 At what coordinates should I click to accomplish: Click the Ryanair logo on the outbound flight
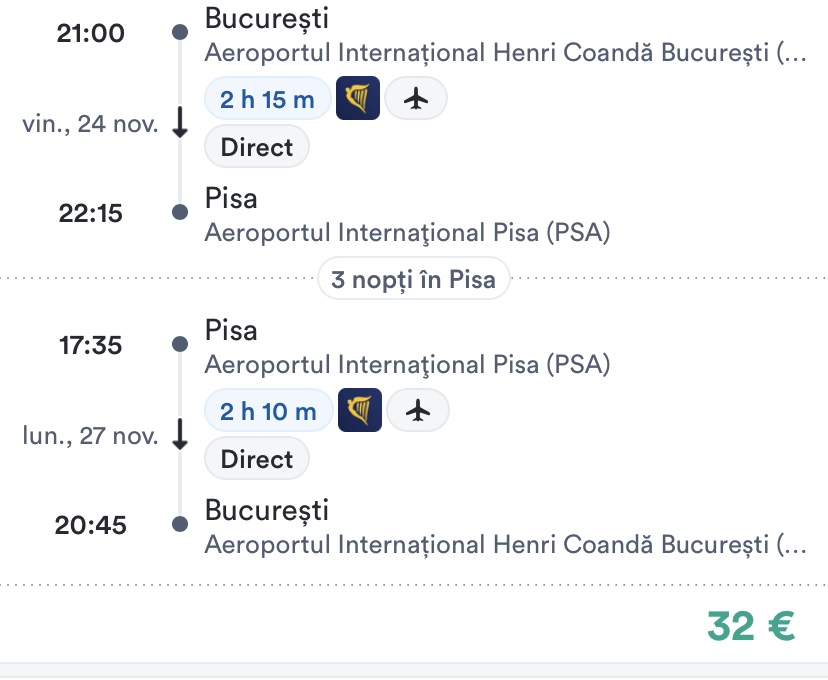click(357, 99)
